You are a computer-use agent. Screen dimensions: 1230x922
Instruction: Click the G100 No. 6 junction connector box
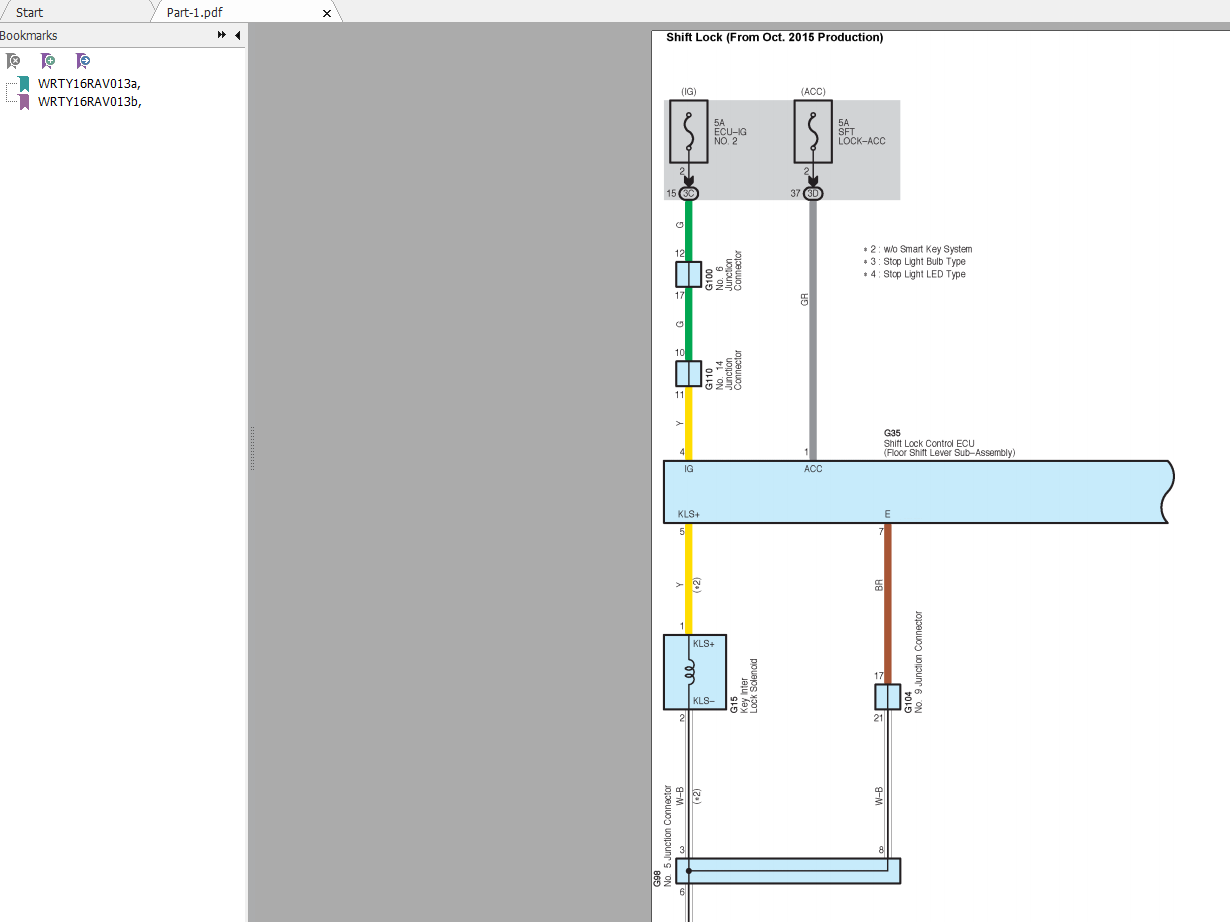(688, 275)
